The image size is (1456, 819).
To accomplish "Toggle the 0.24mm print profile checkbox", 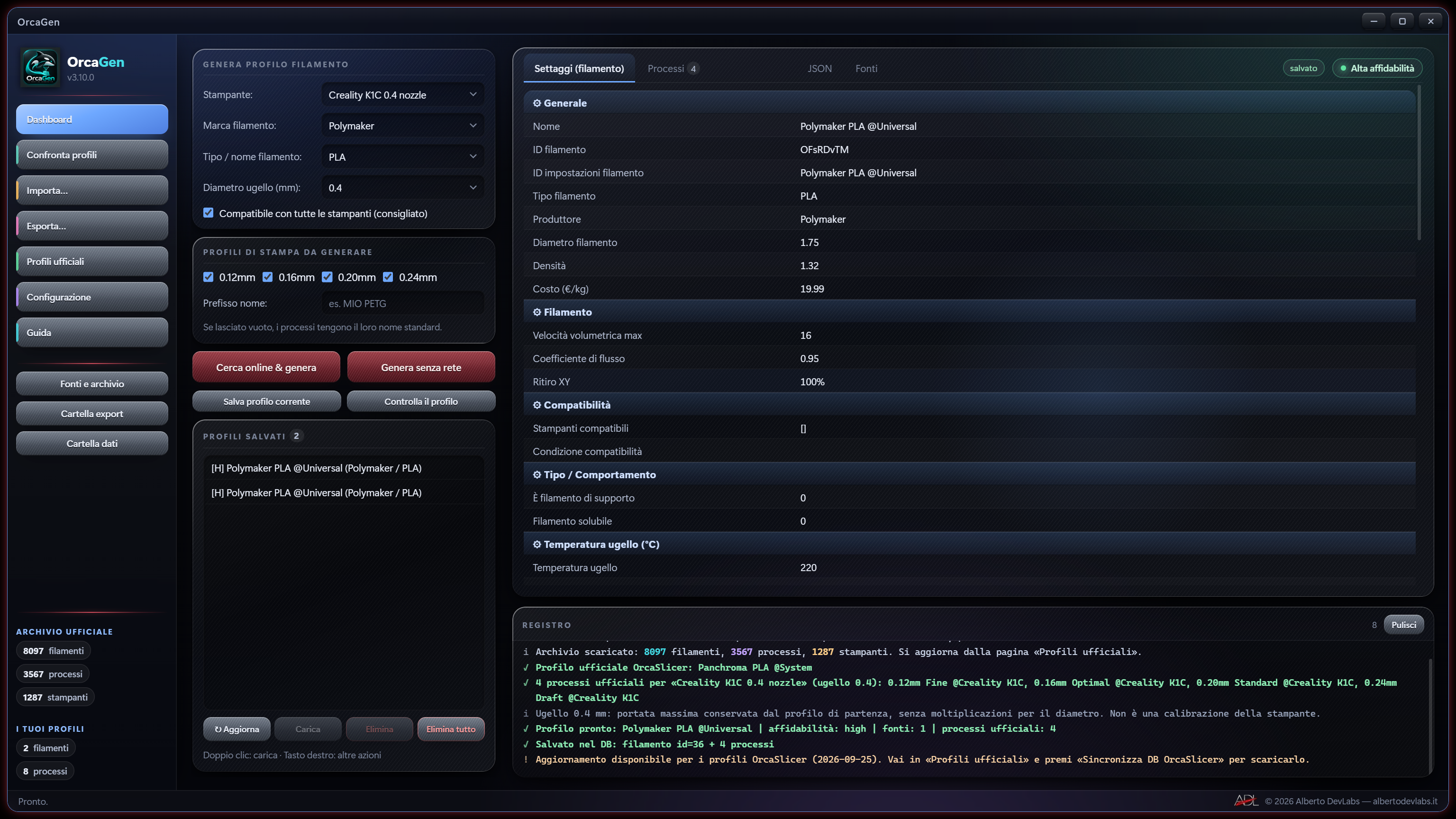I will tap(388, 277).
